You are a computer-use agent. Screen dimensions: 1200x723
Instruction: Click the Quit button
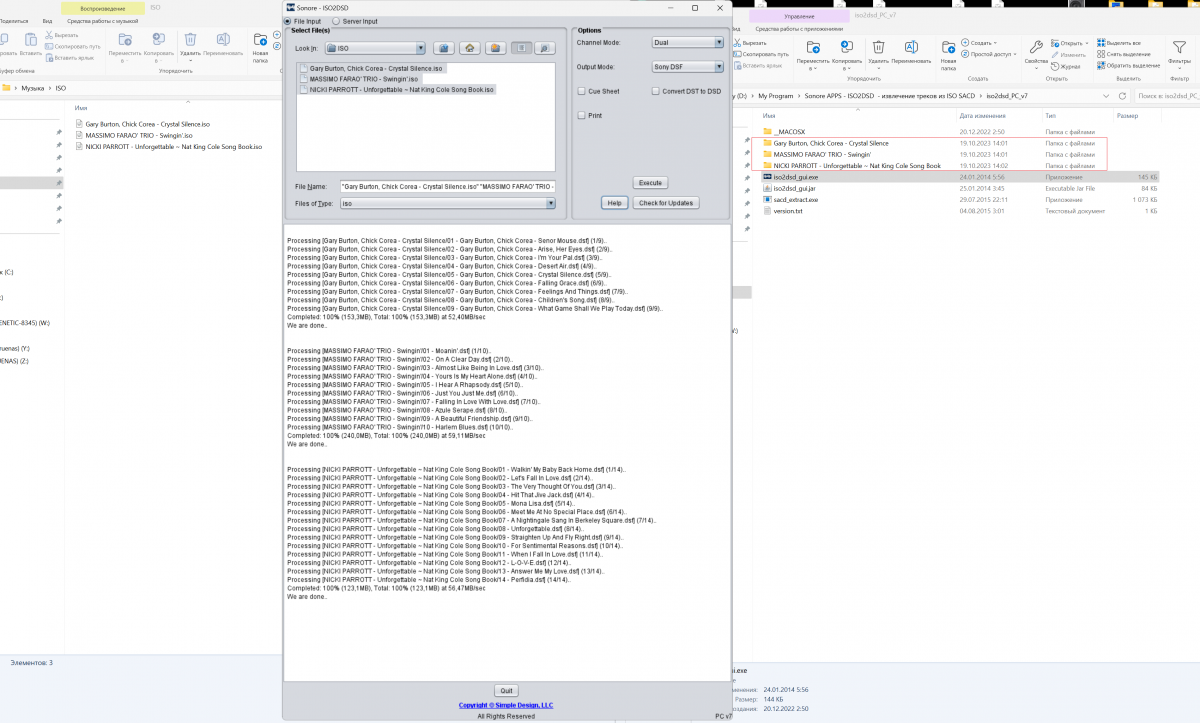[507, 691]
